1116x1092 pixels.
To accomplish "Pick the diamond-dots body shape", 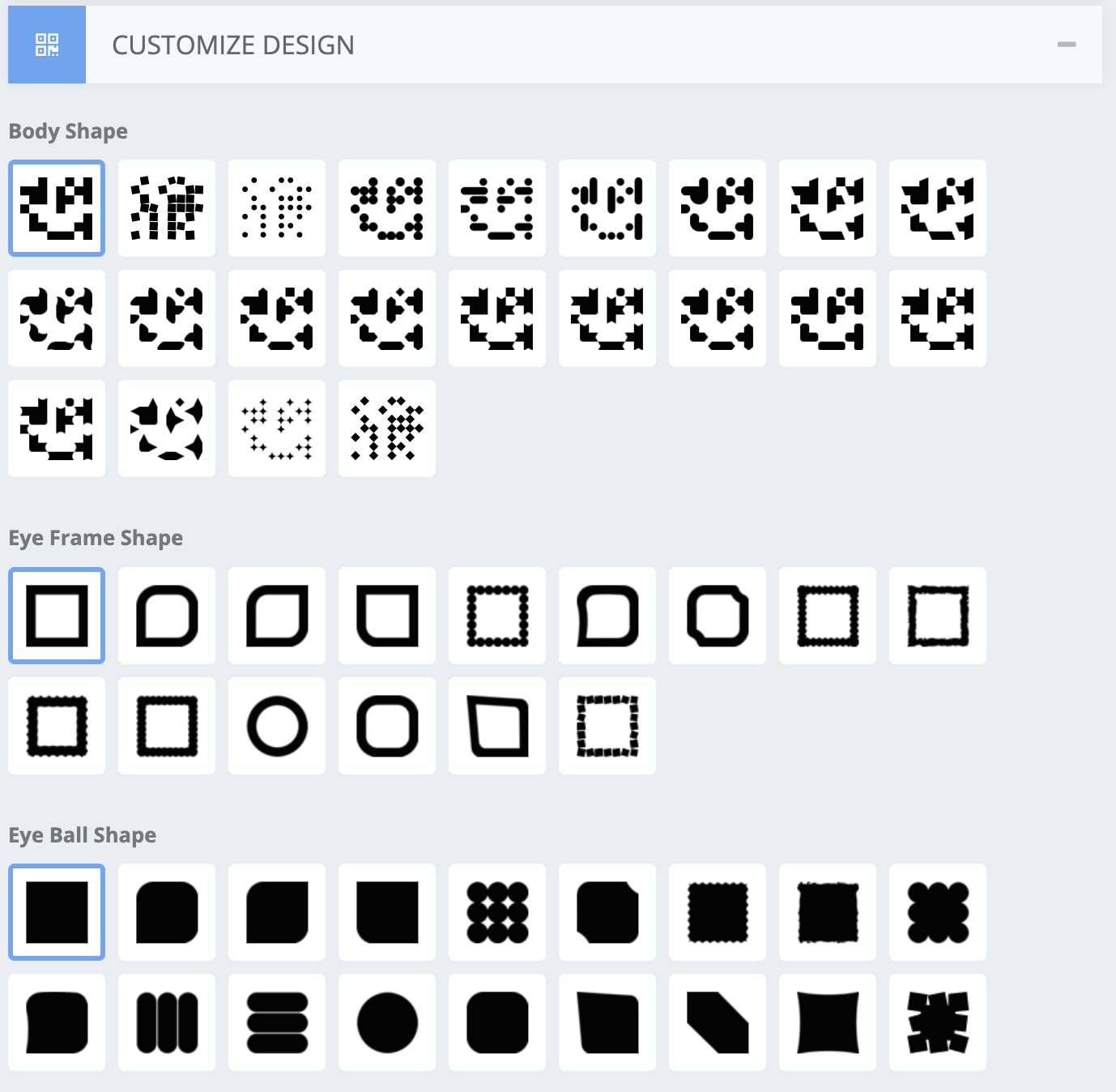I will tap(387, 429).
